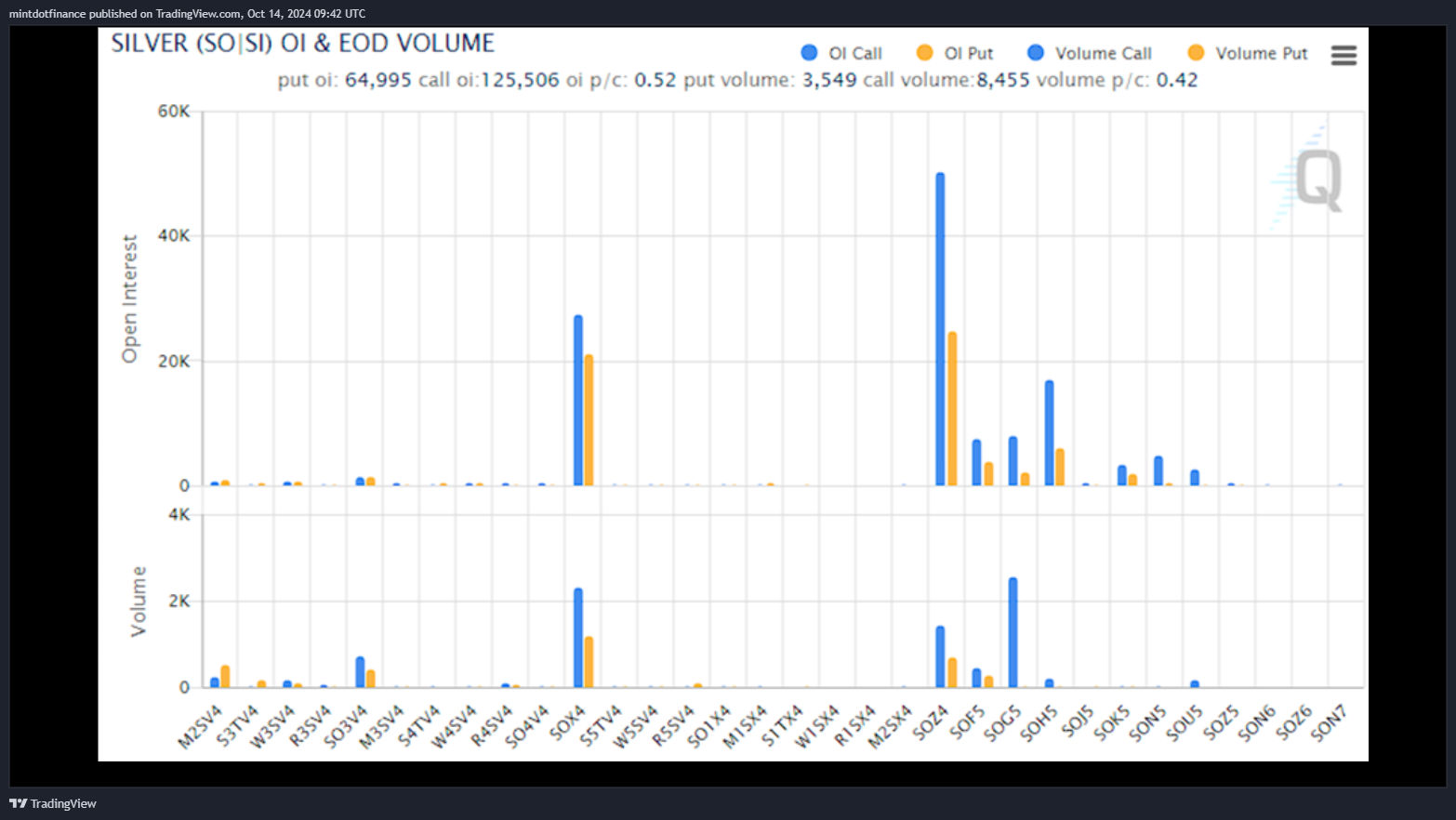Image resolution: width=1456 pixels, height=820 pixels.
Task: Click the S5TV4 x-axis label
Action: (x=601, y=726)
